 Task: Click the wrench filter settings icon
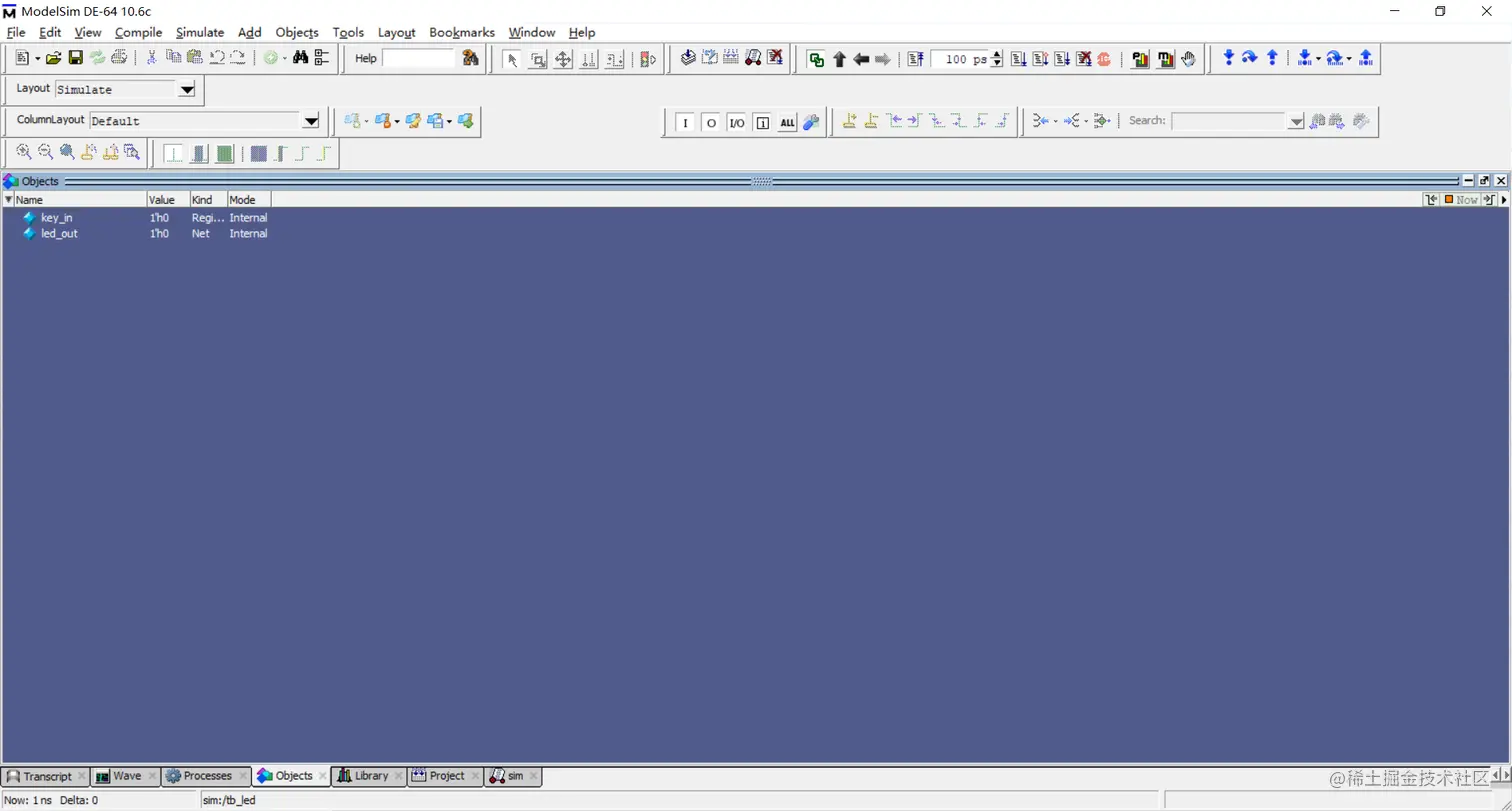point(811,122)
